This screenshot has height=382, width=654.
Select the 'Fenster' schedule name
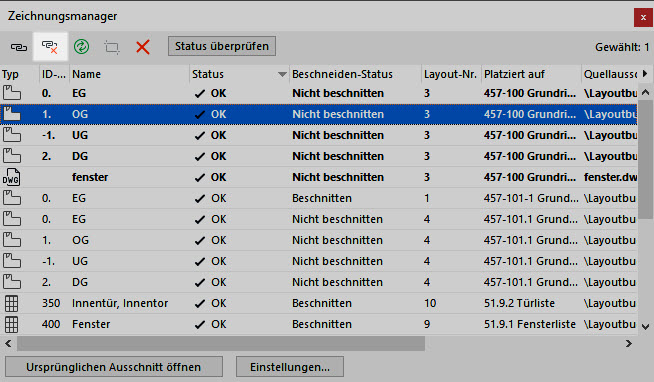coord(91,324)
